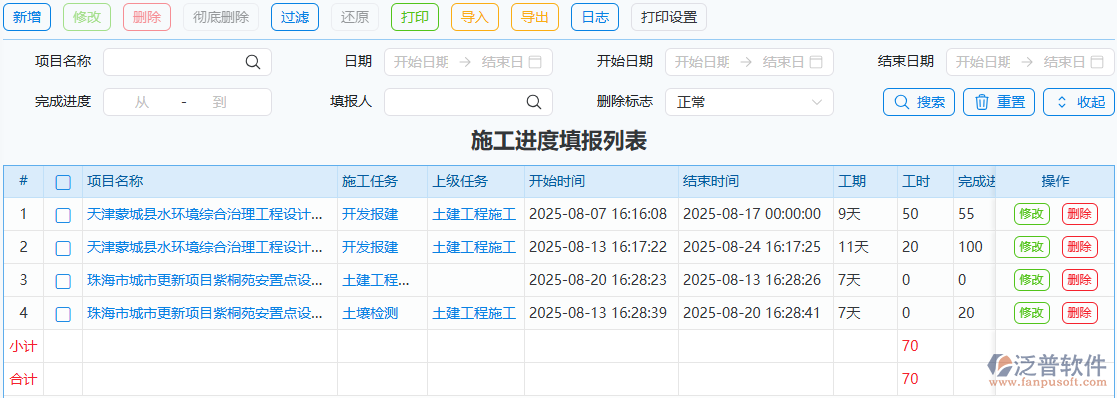Viewport: 1117px width, 398px height.
Task: Open row 3 project link 珠海市城市更新
Action: pyautogui.click(x=204, y=281)
